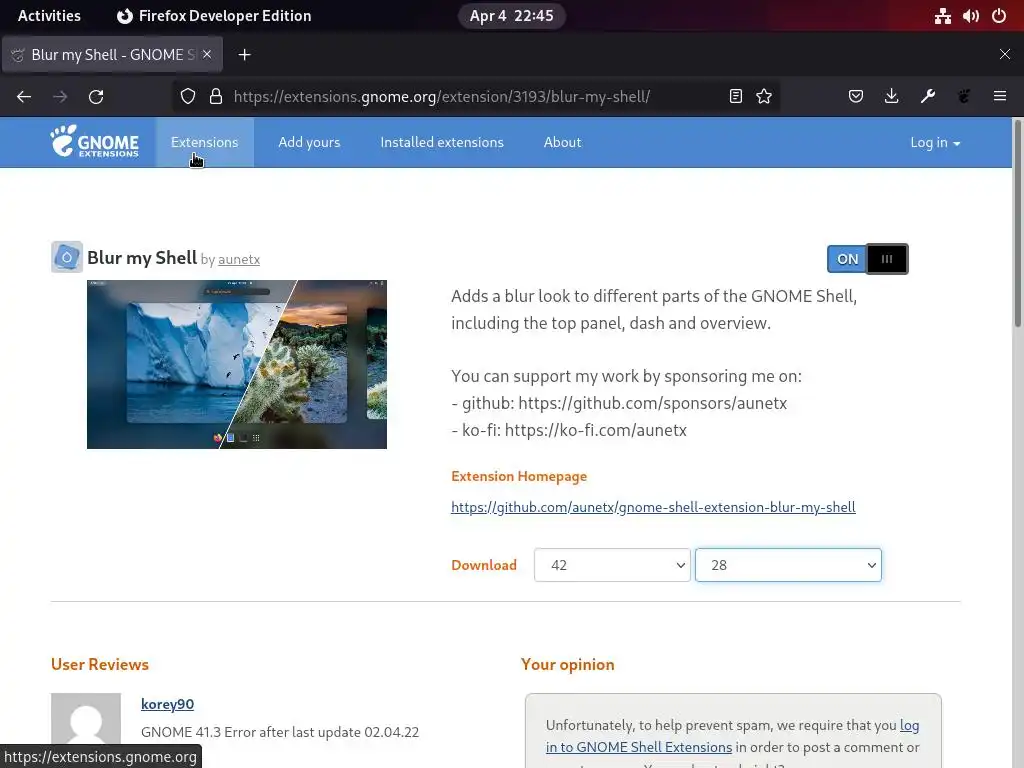1024x768 pixels.
Task: Click the padlock site security icon
Action: (x=216, y=97)
